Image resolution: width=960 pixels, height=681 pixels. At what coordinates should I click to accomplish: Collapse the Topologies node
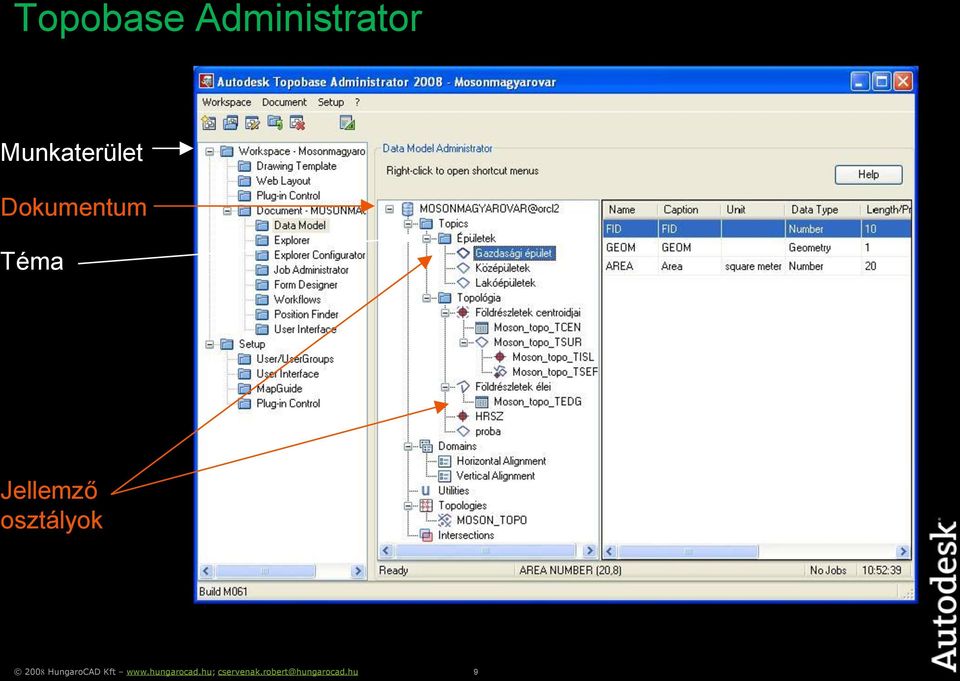pos(408,506)
